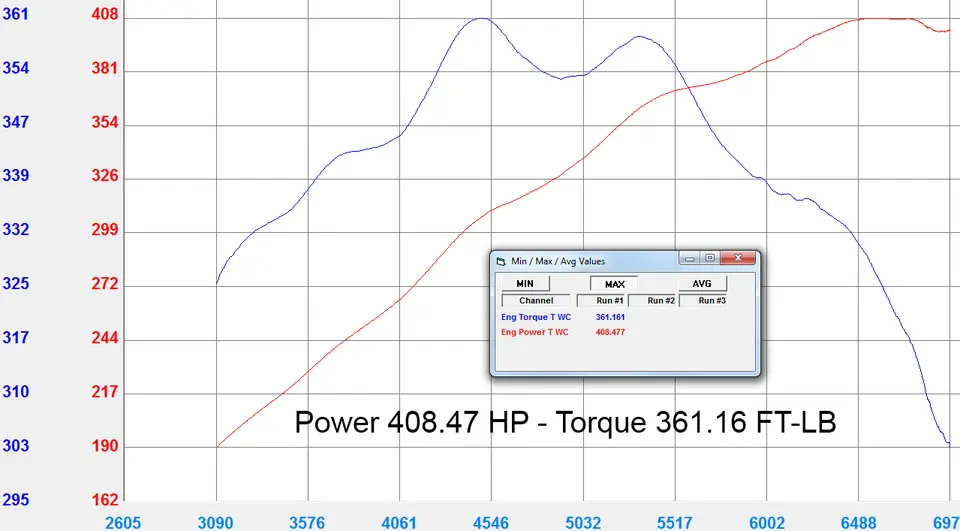Click the Eng Power T WC channel row

tap(624, 332)
